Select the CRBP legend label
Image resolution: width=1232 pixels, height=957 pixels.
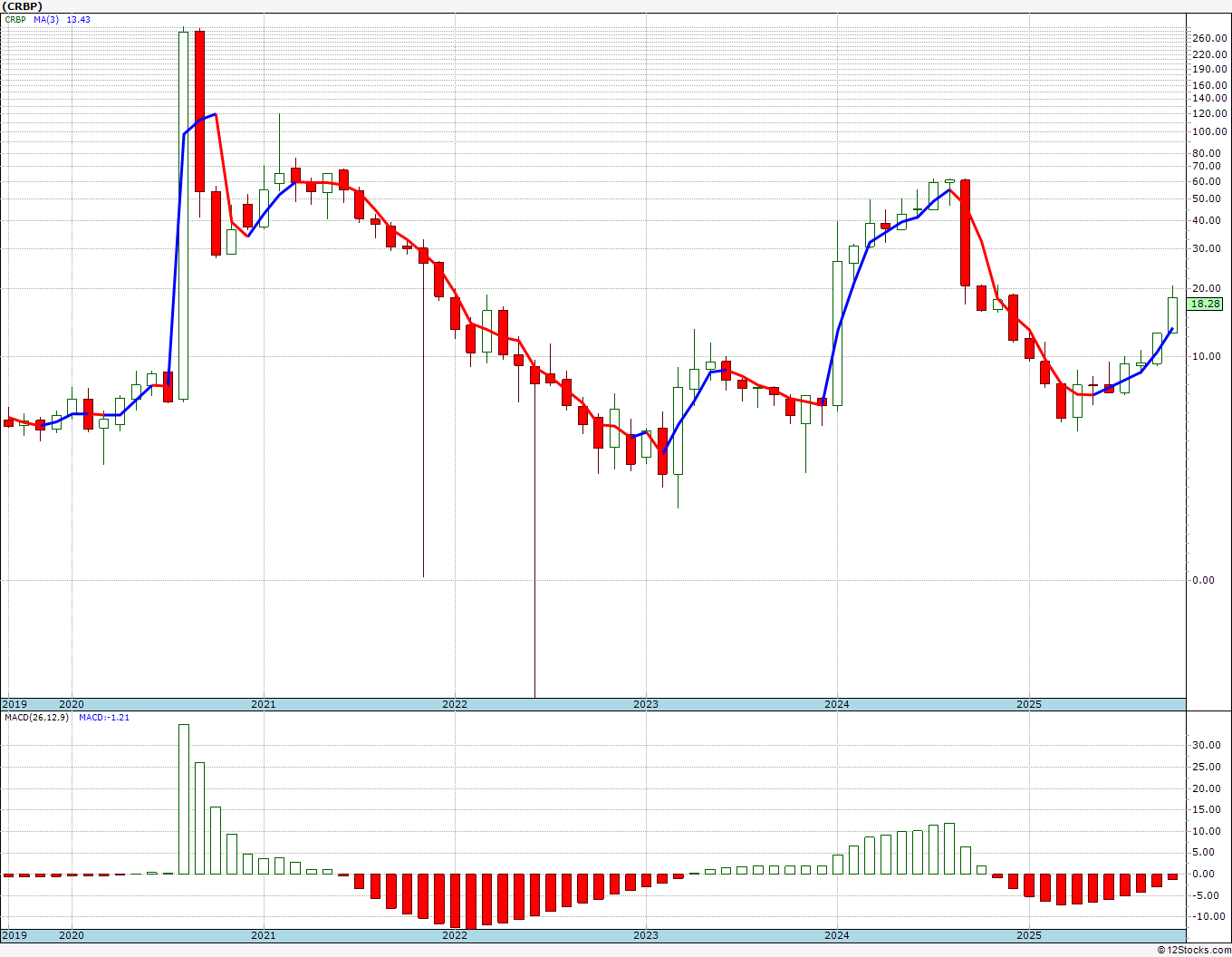point(16,20)
